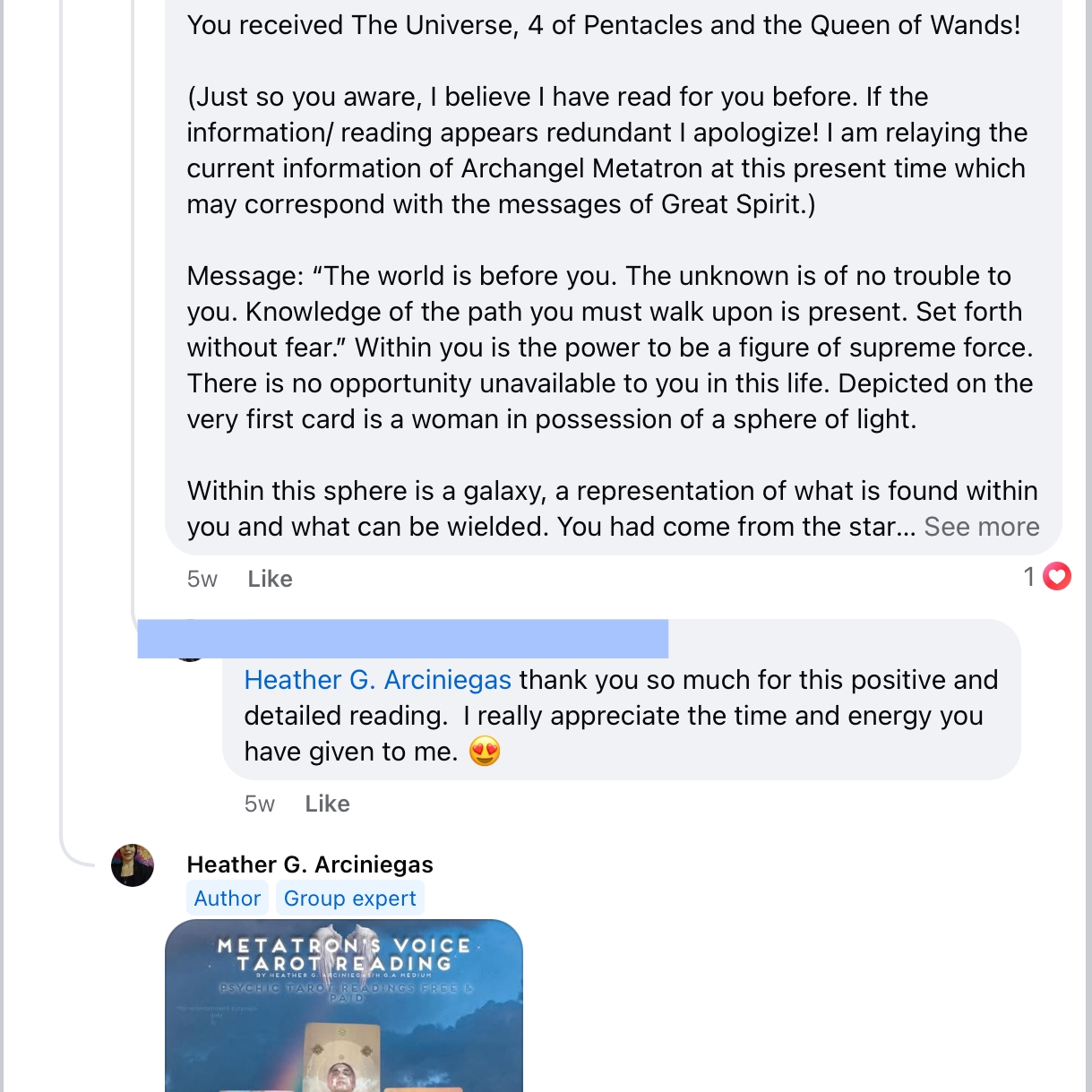The image size is (1092, 1092).
Task: Like the tarot reading comment
Action: pos(270,580)
